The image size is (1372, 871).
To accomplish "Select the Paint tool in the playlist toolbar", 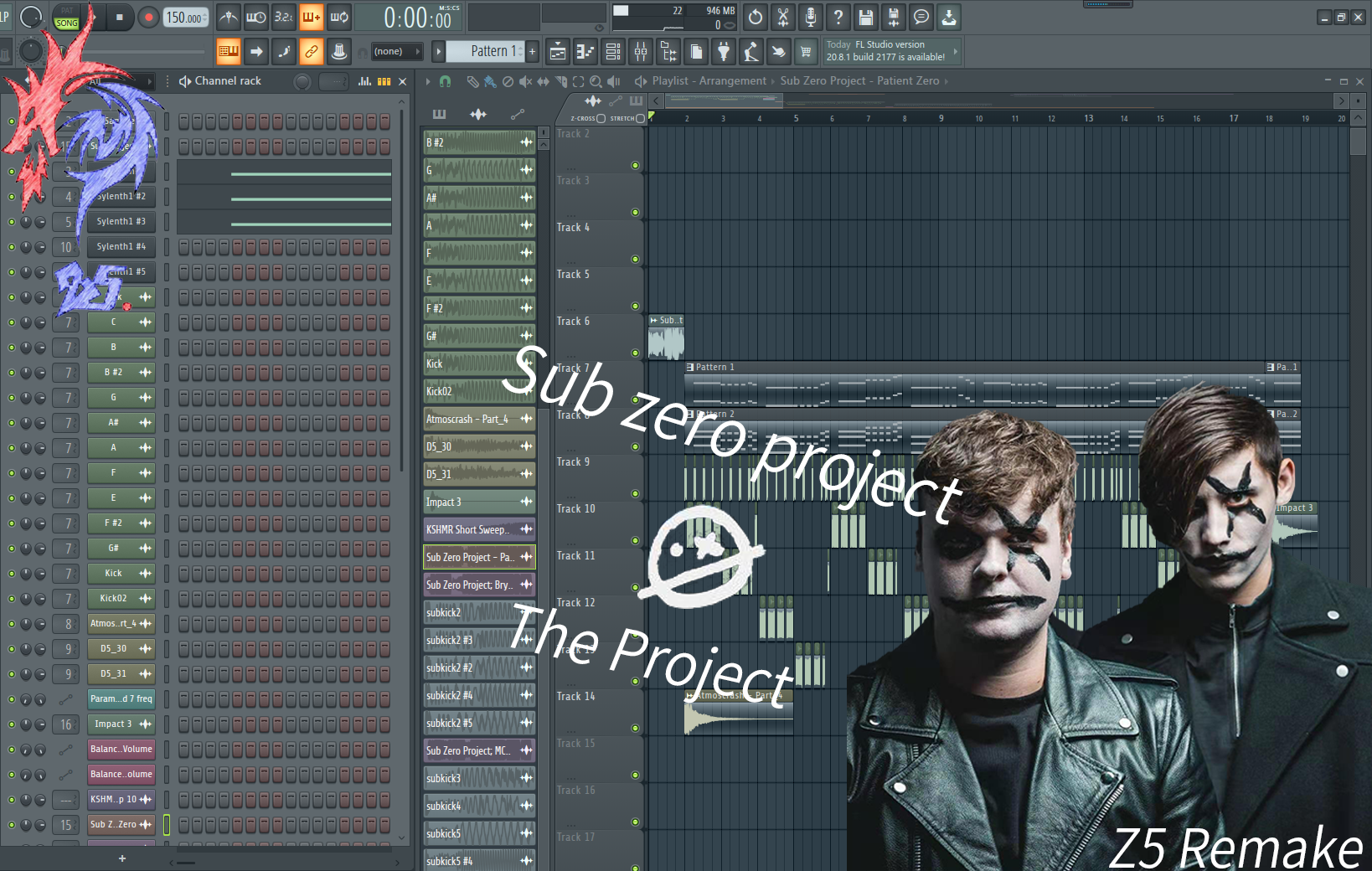I will tap(492, 81).
